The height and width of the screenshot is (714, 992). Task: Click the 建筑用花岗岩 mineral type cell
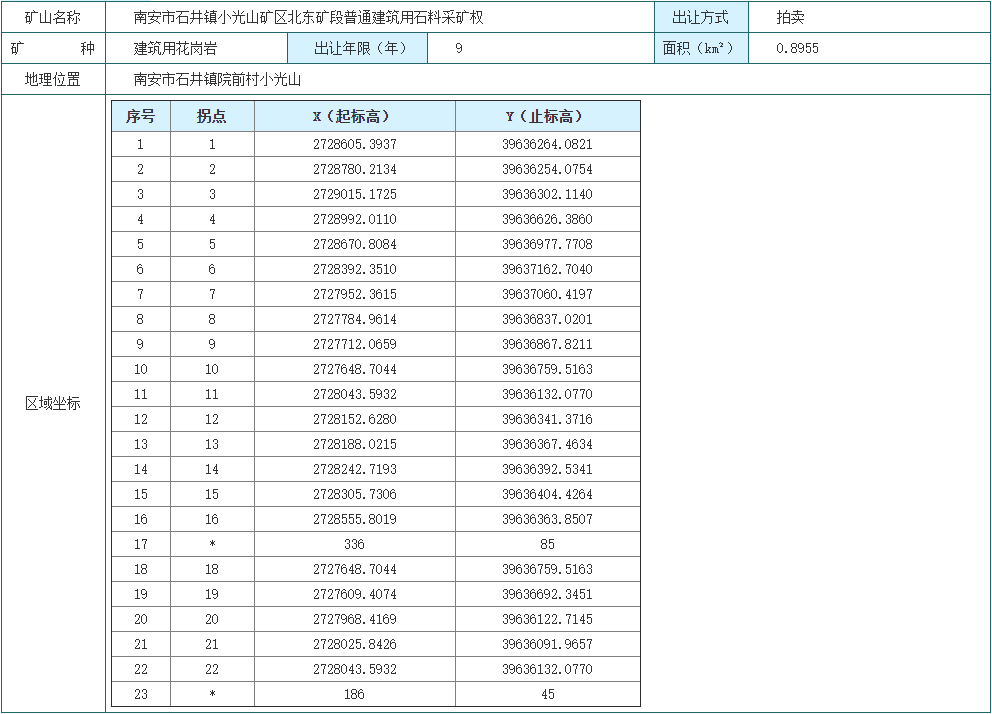tap(175, 48)
